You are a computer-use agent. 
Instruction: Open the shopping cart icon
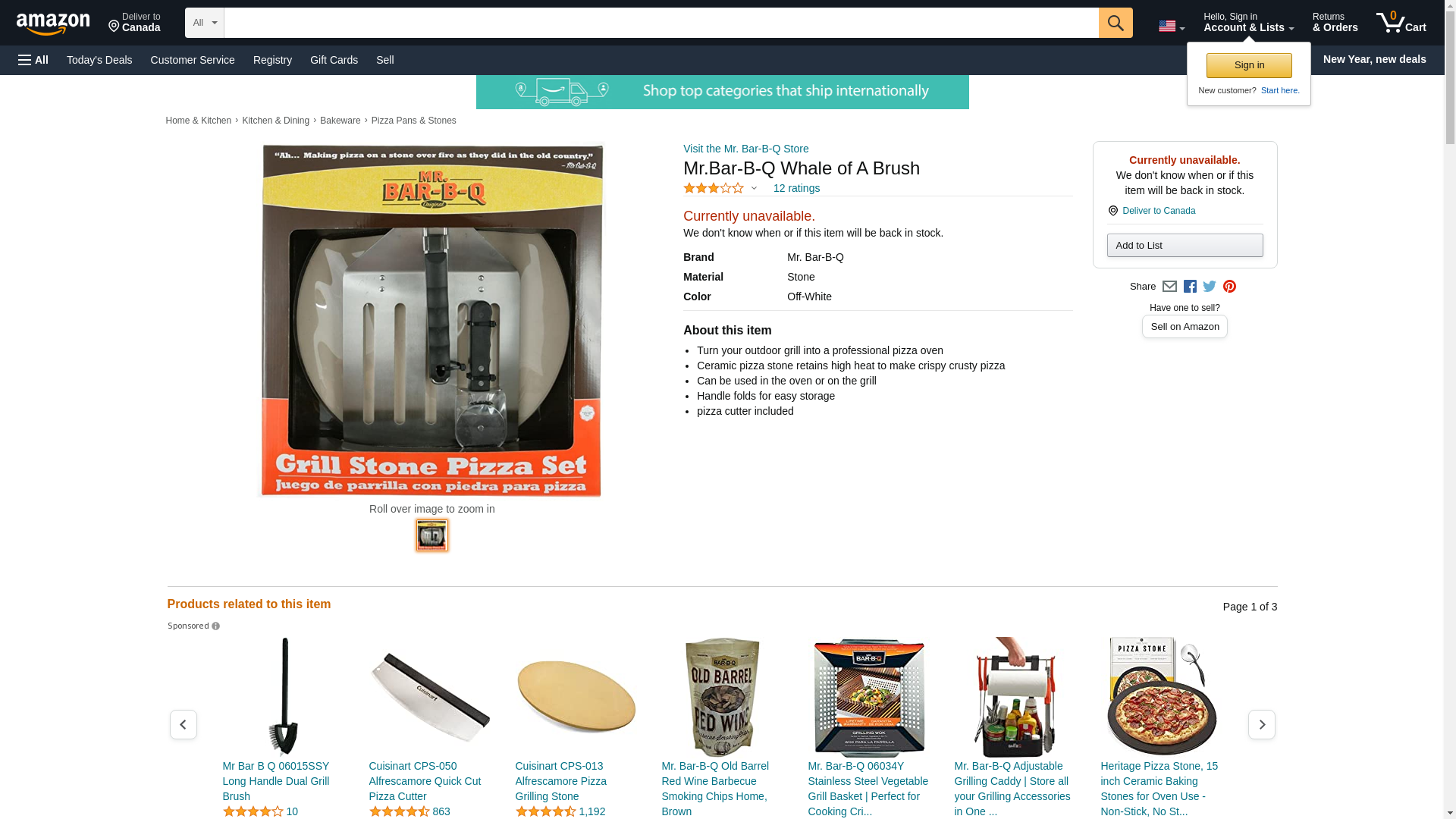(1401, 23)
